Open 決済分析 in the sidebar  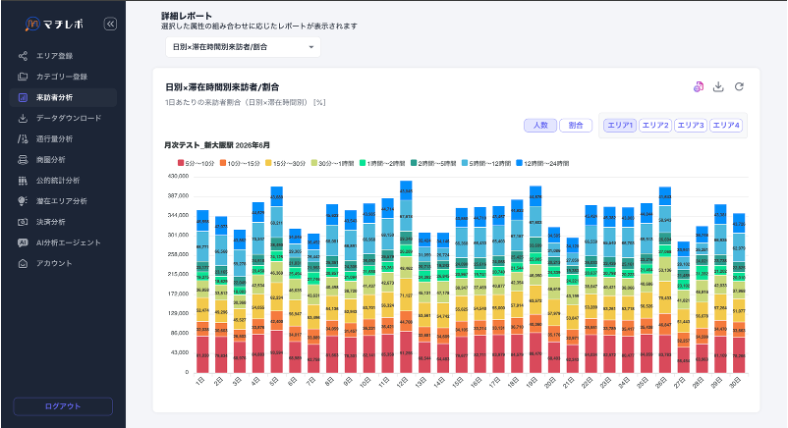point(63,222)
